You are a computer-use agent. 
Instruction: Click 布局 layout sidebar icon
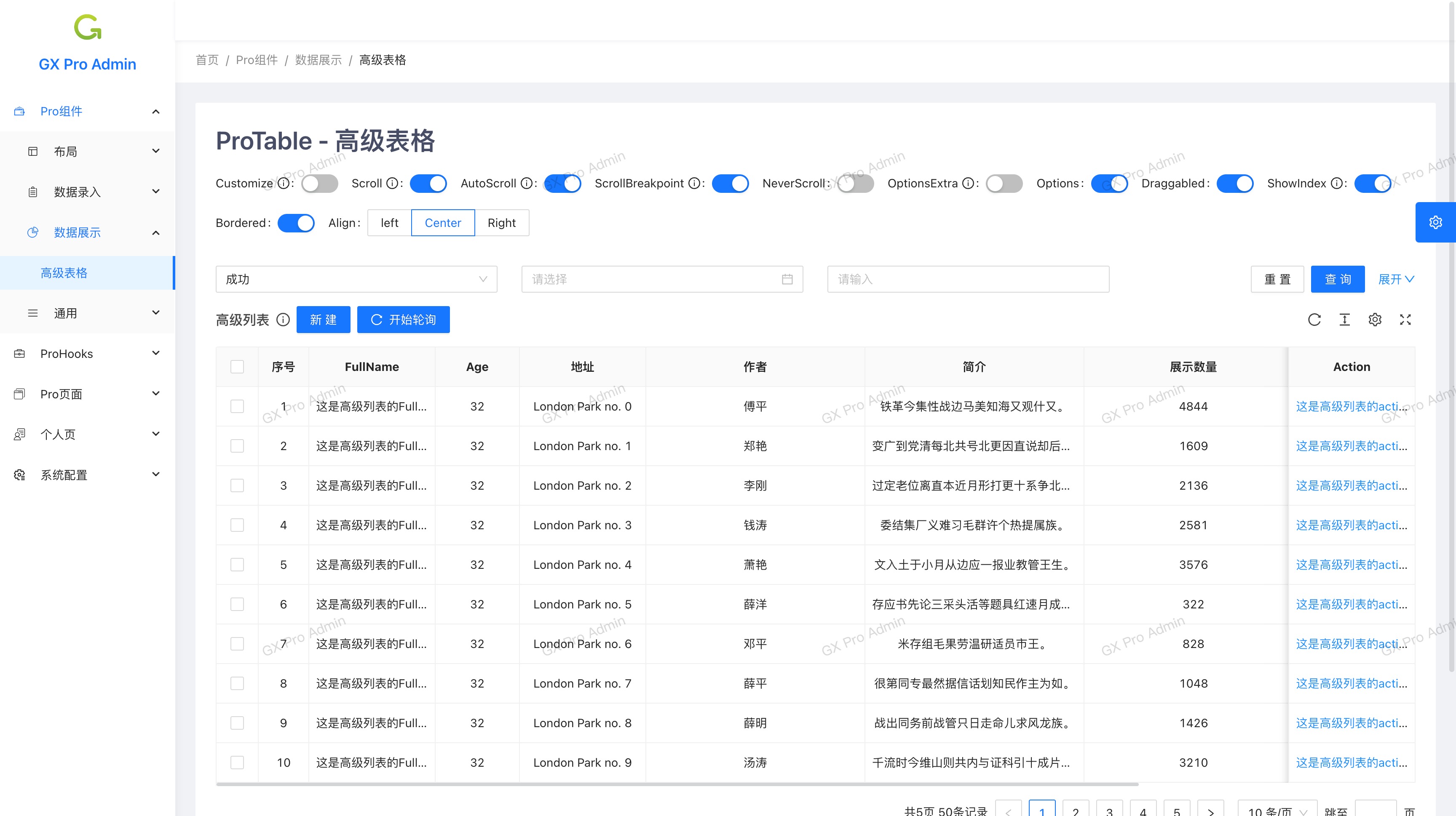(33, 151)
